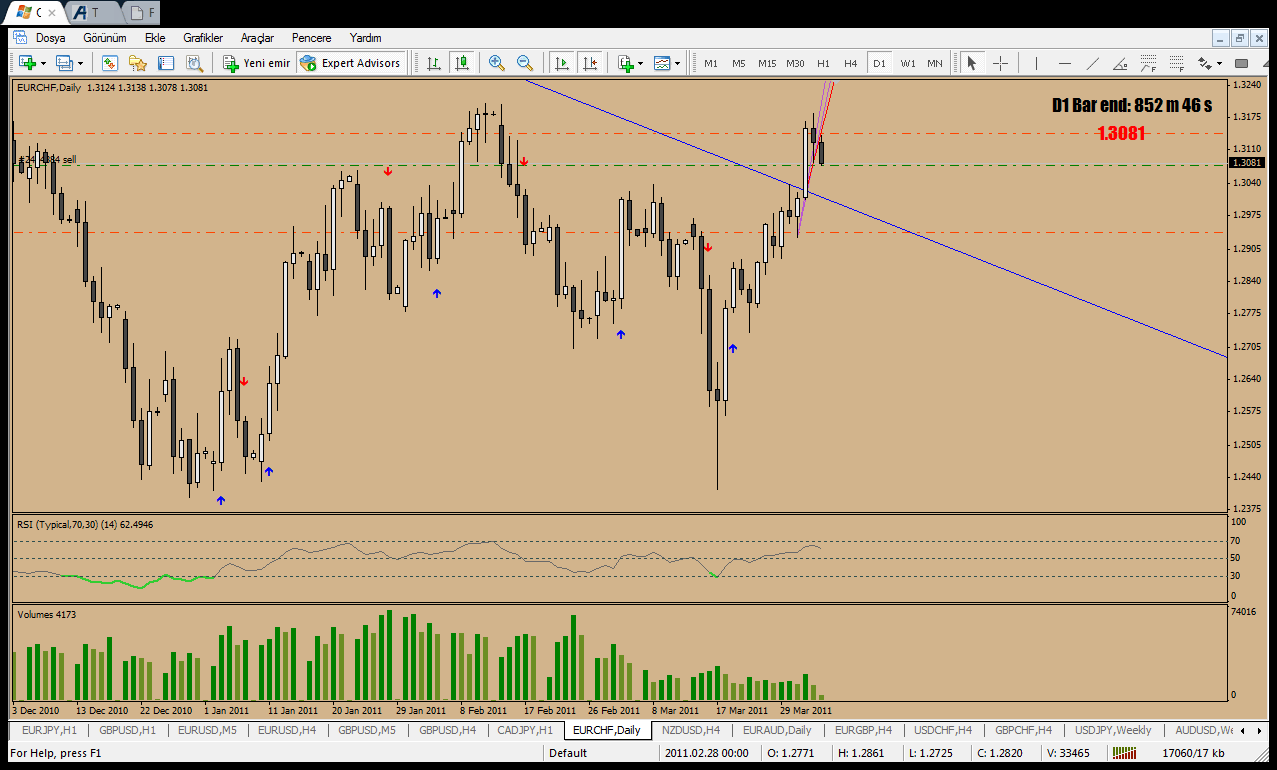
Task: Click the Default profile status bar field
Action: (x=568, y=753)
